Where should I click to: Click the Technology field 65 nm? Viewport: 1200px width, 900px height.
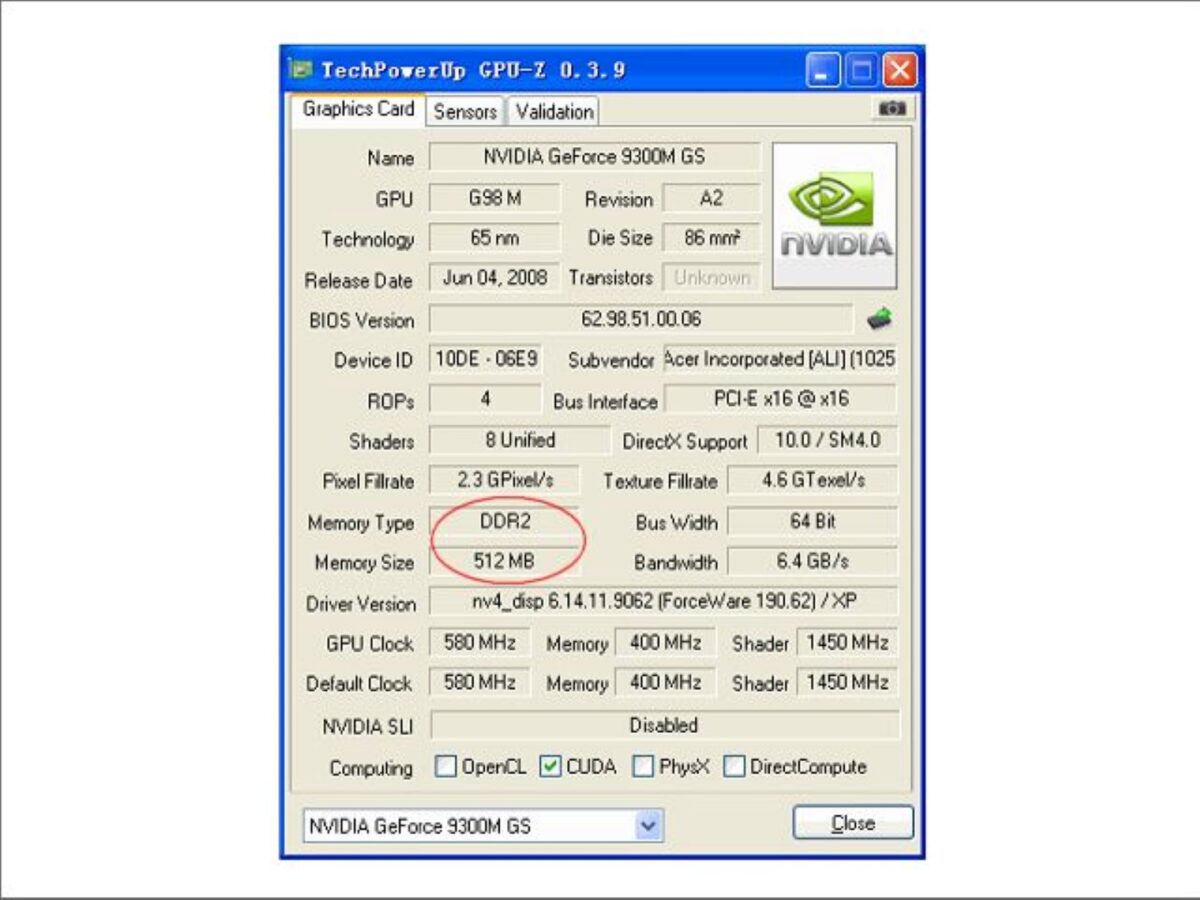coord(494,238)
